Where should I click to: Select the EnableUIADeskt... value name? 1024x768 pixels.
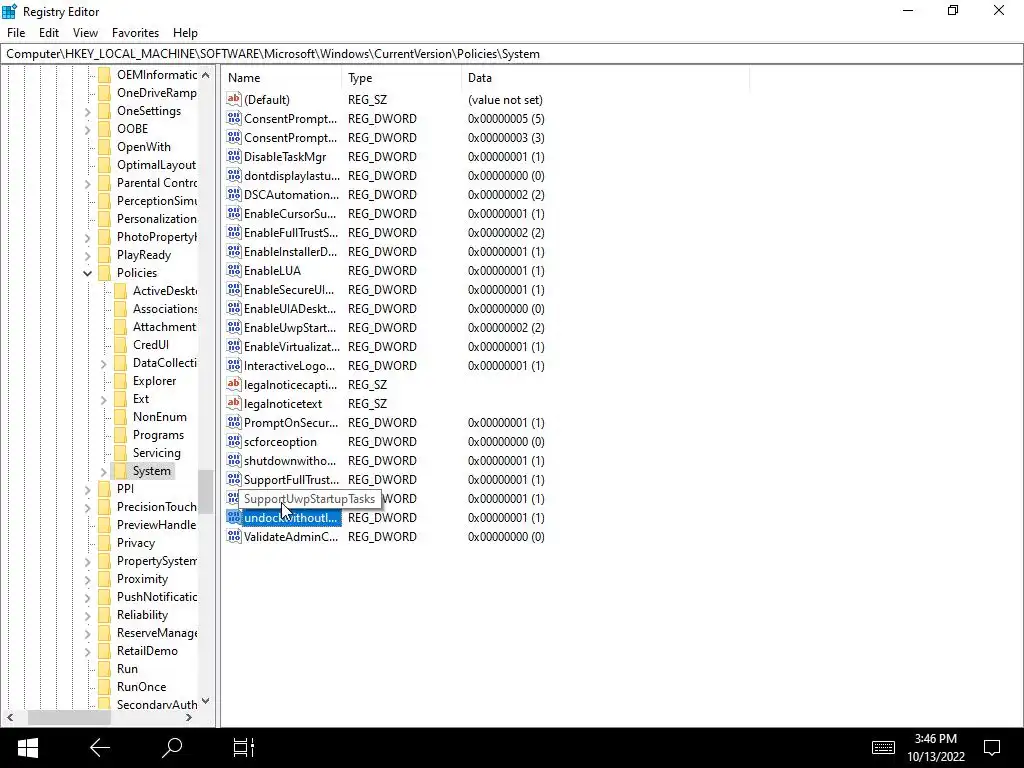(290, 308)
